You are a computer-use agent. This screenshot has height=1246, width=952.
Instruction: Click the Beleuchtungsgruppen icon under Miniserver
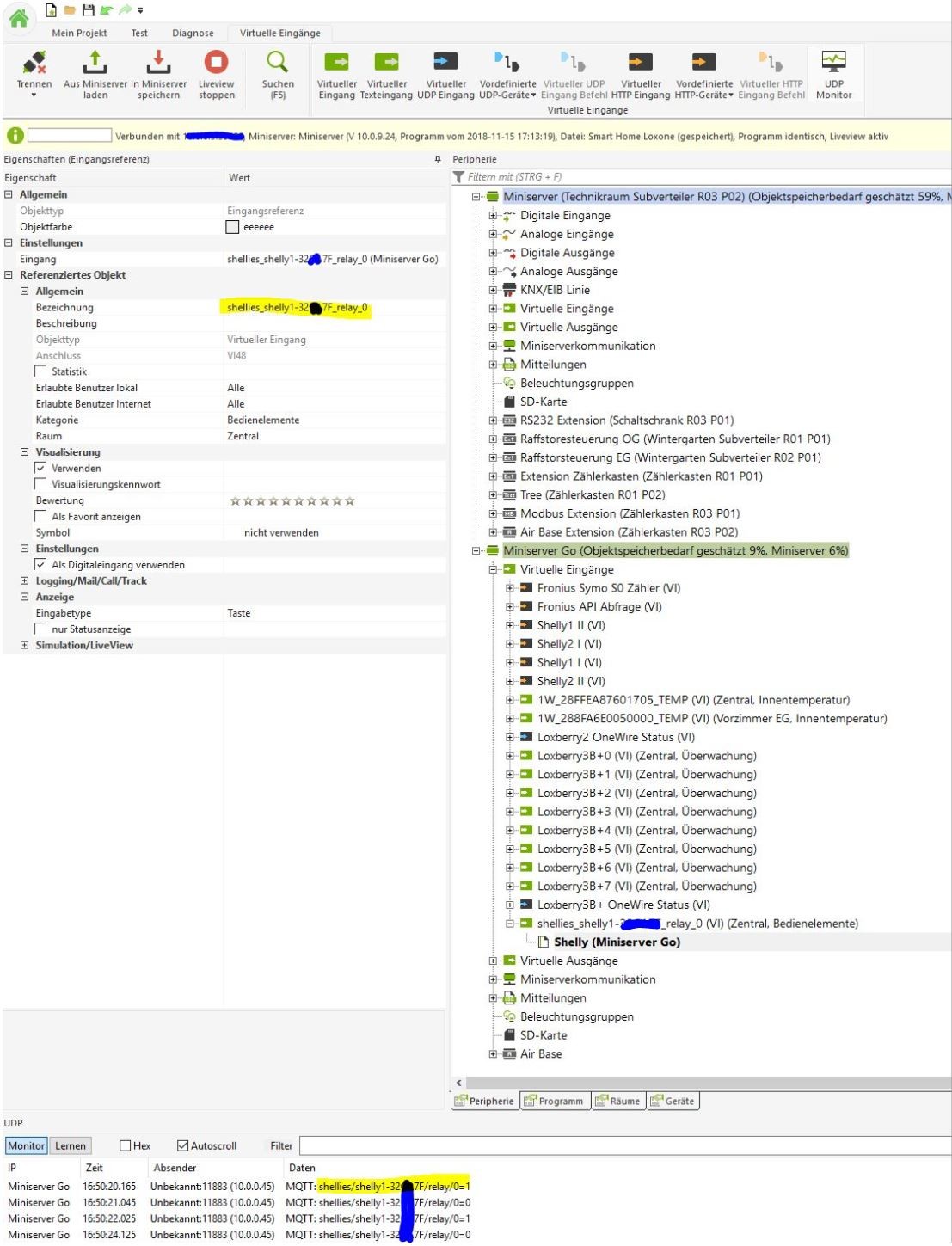[509, 383]
